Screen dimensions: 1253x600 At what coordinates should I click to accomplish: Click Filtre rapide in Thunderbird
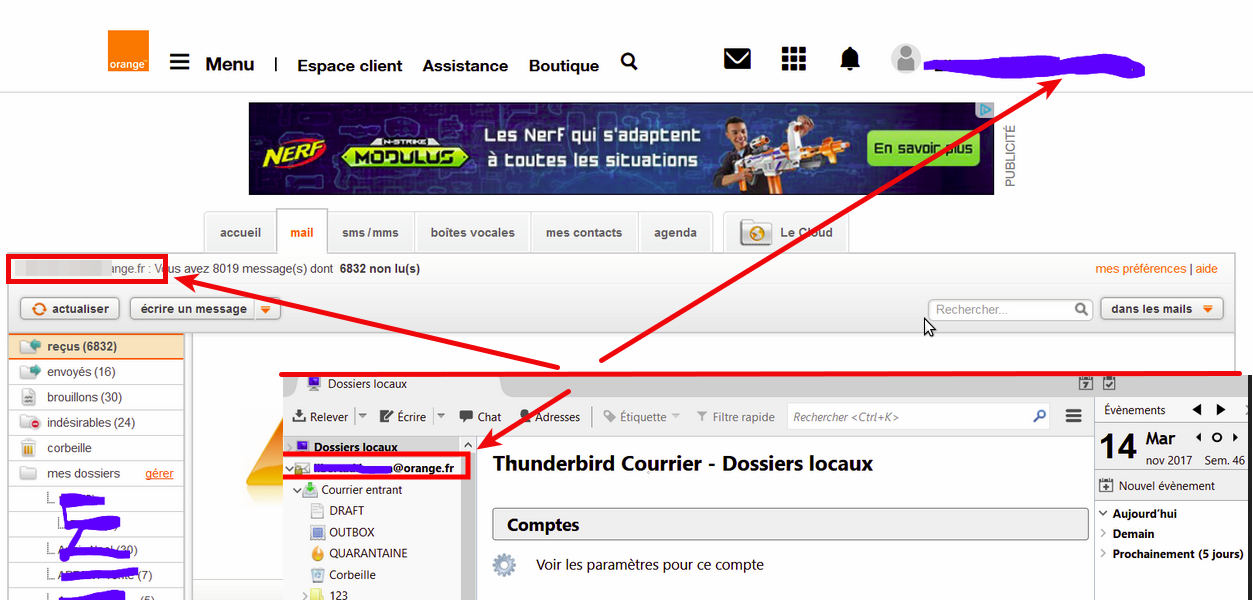[735, 417]
